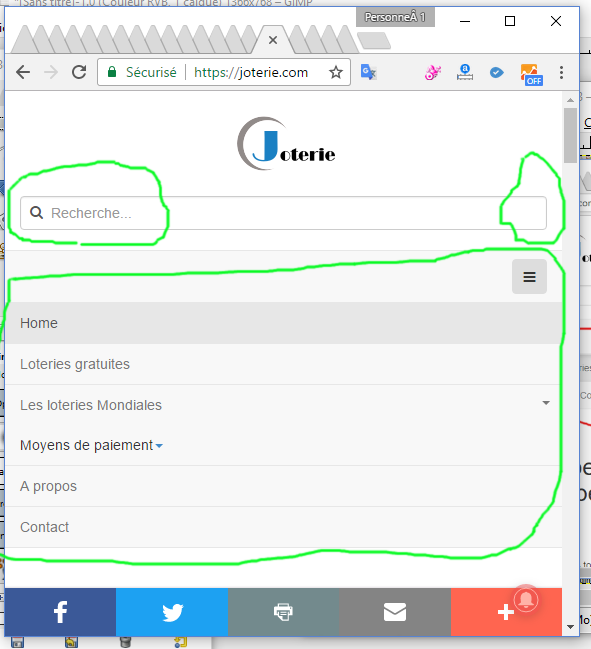Screen dimensions: 591x649
Task: Open notification bell icon
Action: pyautogui.click(x=526, y=599)
